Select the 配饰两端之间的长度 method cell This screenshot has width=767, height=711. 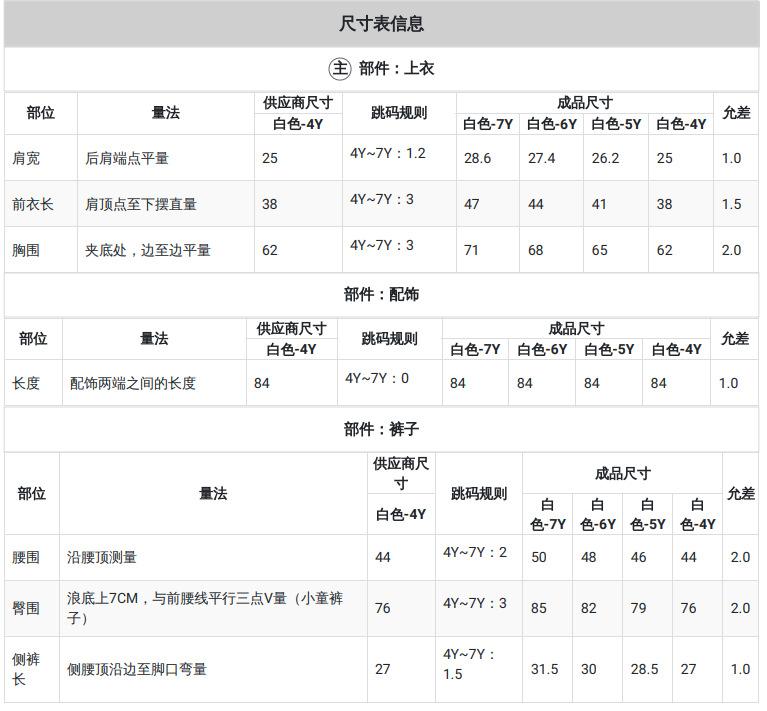133,383
